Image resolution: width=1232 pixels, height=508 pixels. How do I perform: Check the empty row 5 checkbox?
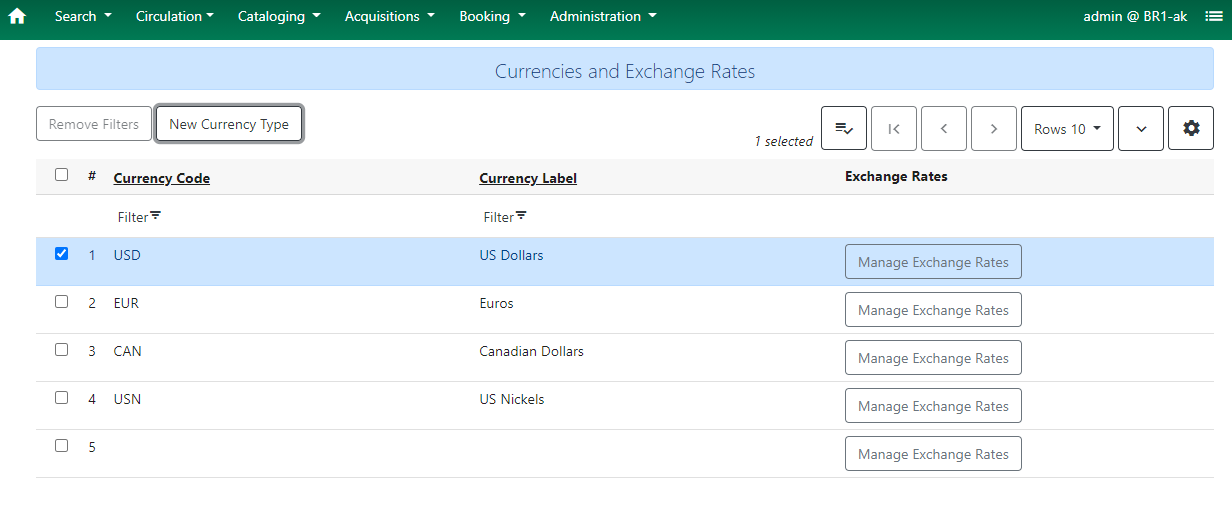(62, 446)
